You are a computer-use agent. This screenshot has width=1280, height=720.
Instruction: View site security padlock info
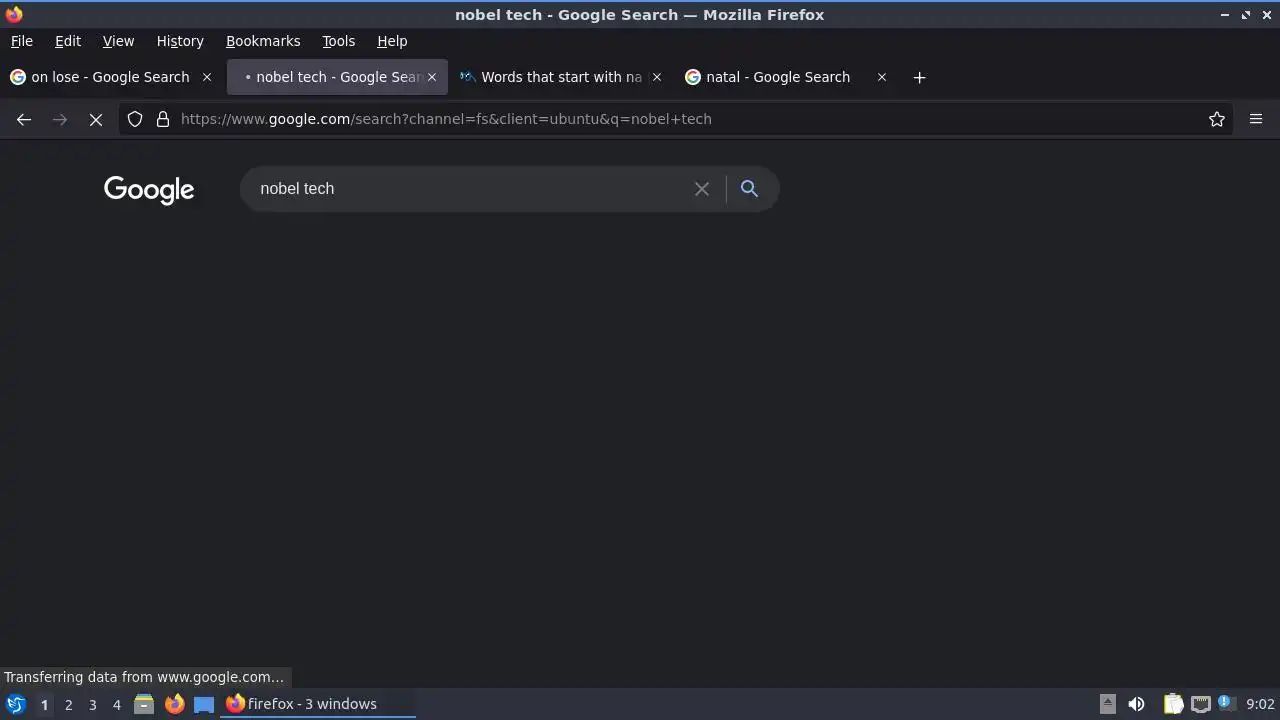coord(163,119)
